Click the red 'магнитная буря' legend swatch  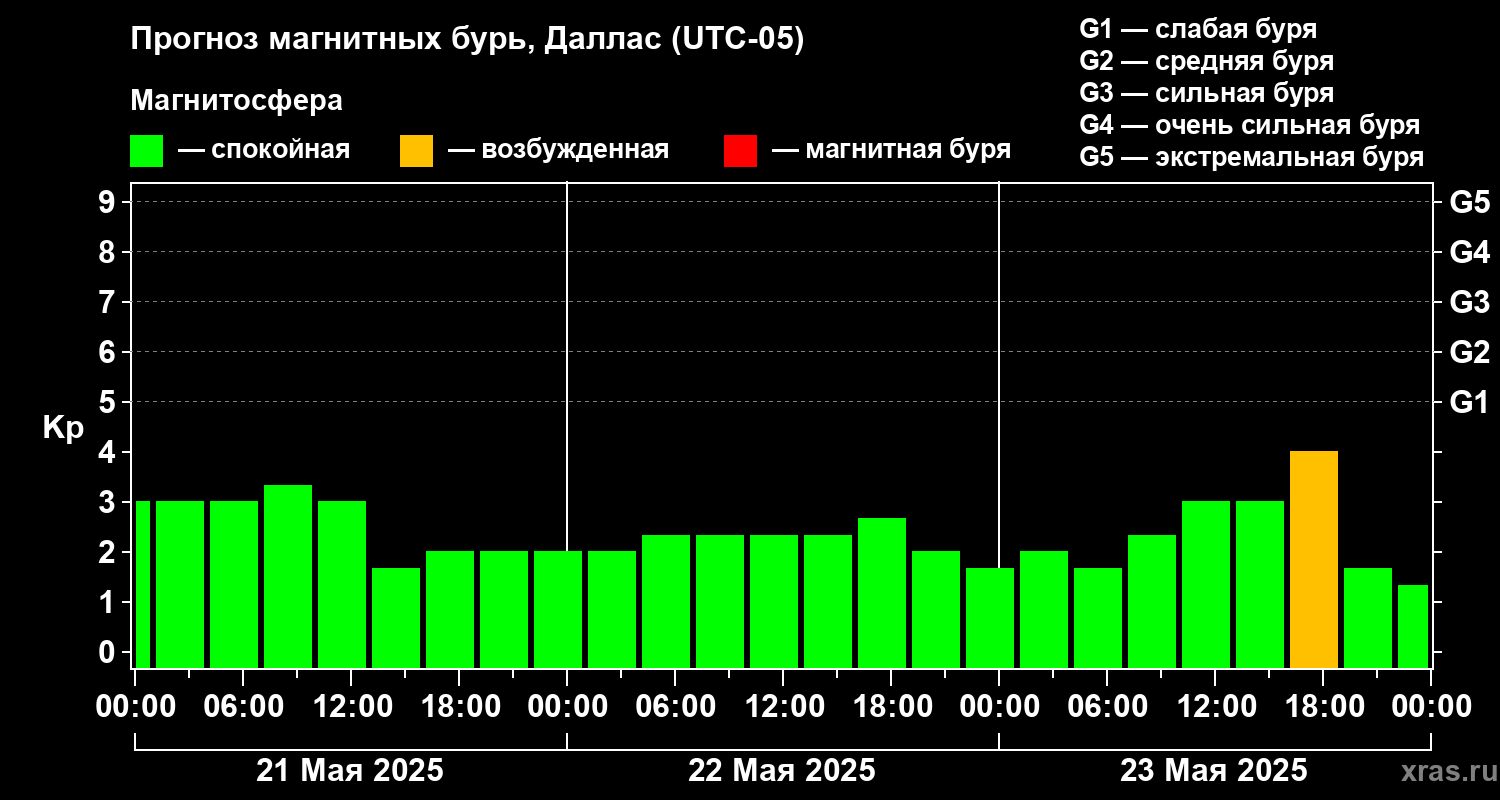tap(740, 151)
